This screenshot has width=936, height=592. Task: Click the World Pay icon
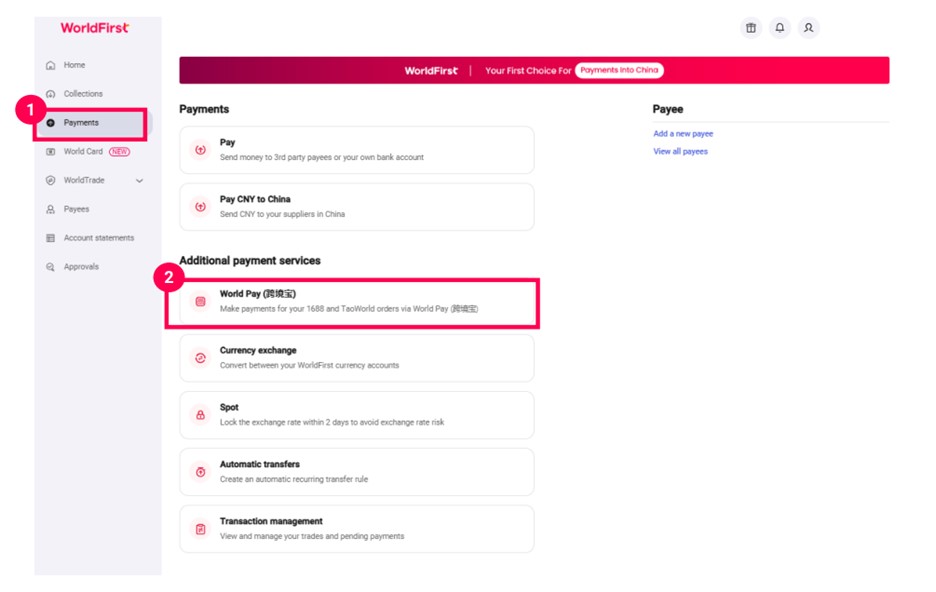(x=200, y=301)
